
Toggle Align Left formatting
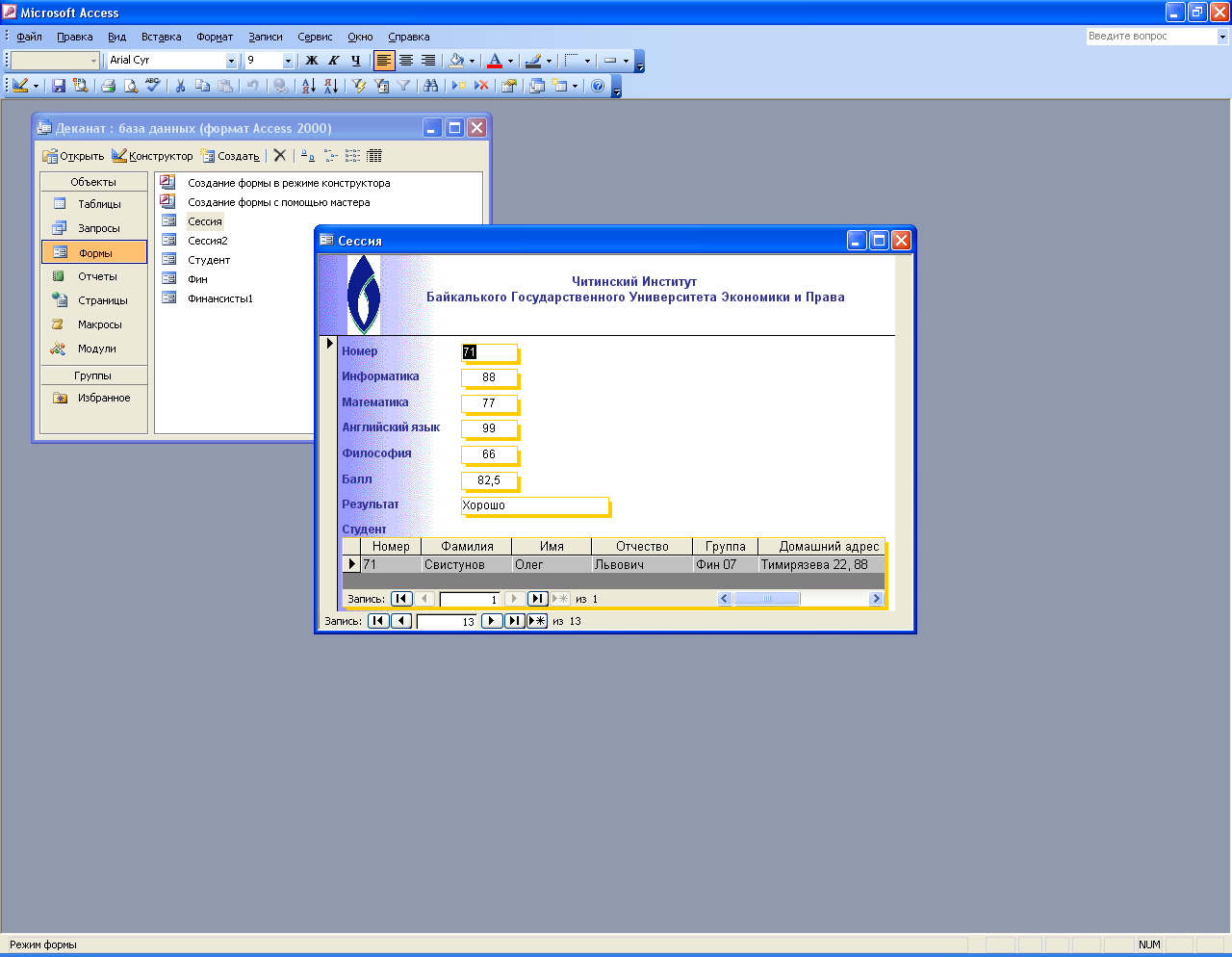coord(384,60)
